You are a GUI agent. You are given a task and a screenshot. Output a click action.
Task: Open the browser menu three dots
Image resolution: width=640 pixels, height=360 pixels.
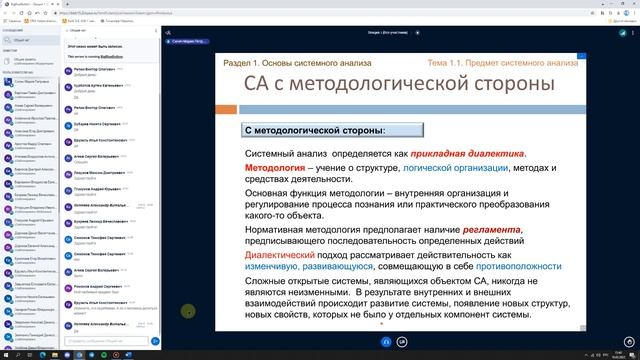tap(635, 13)
